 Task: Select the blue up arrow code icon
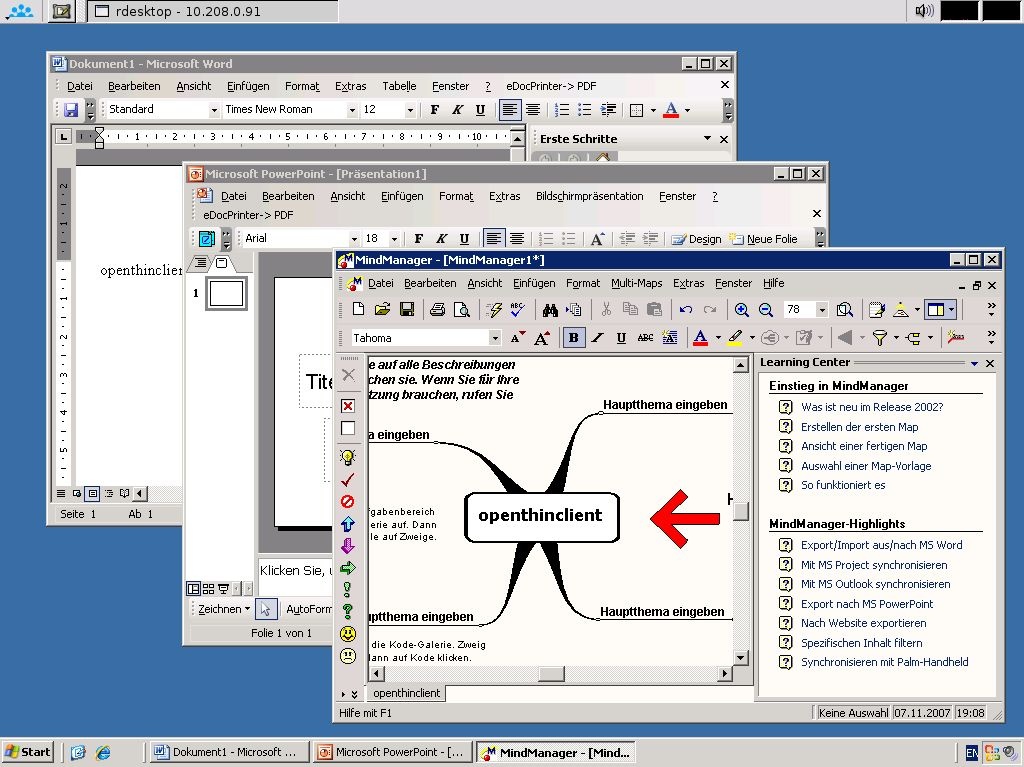coord(348,523)
